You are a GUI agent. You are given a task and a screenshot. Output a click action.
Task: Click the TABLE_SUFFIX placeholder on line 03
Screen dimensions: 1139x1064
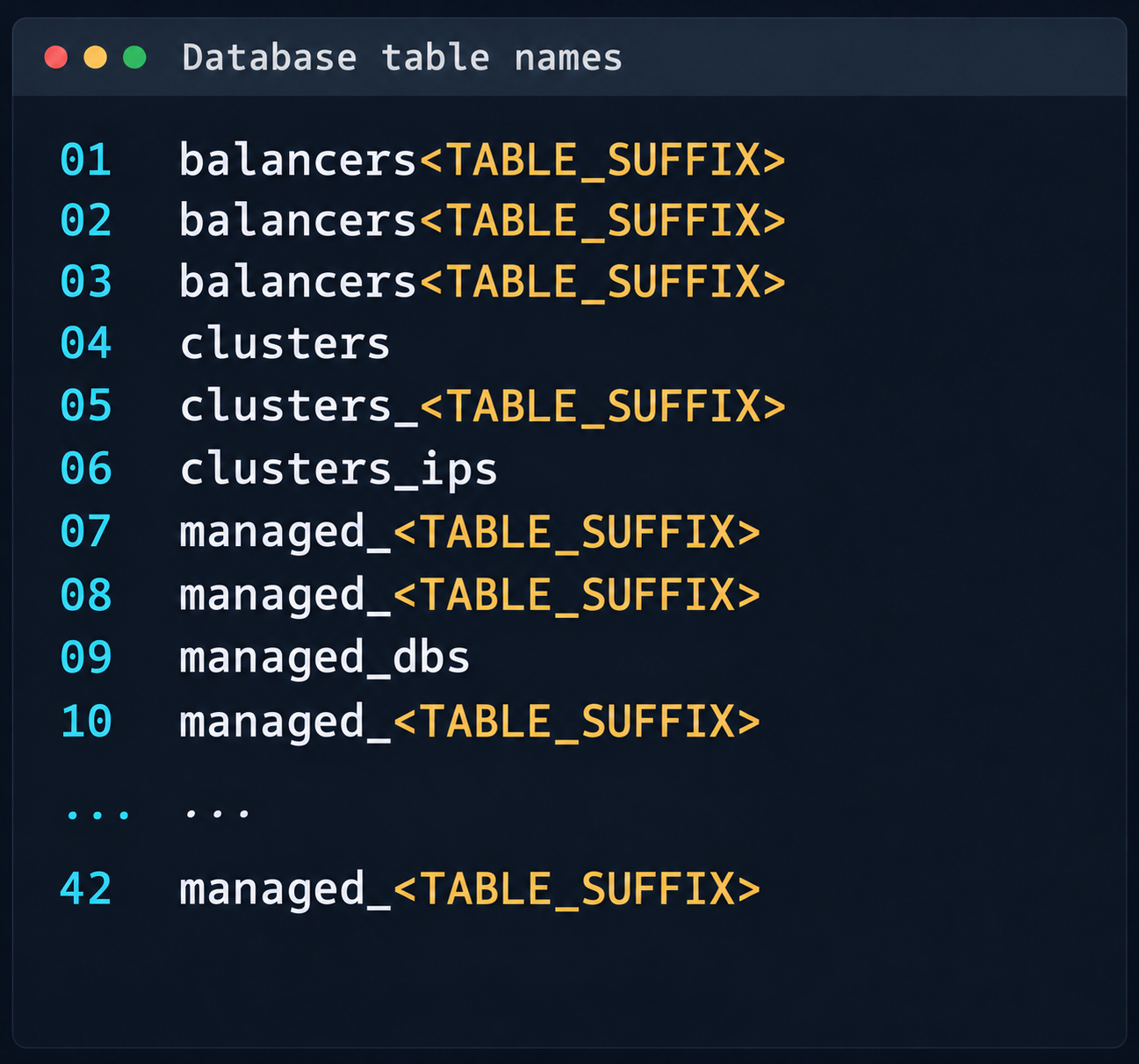[x=602, y=282]
